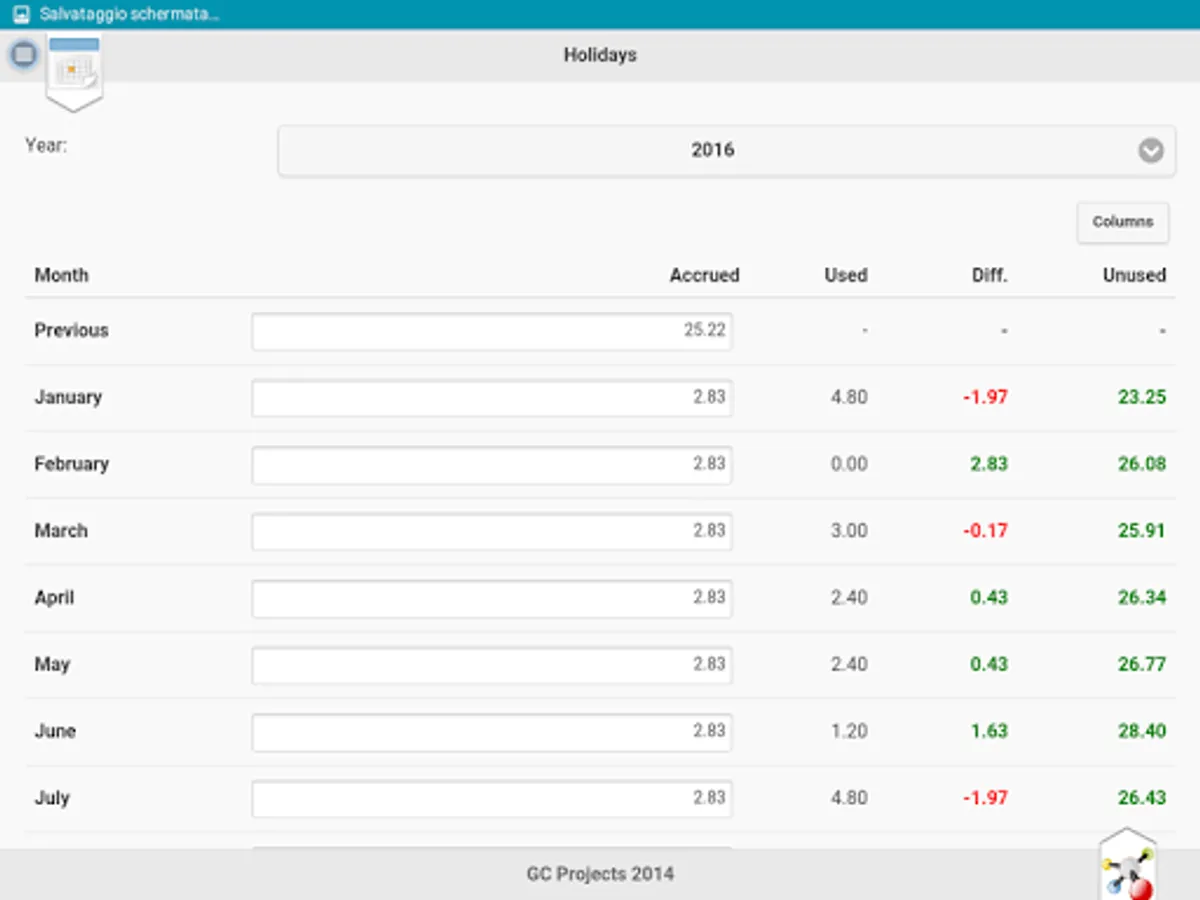Click the May accrued value box

[491, 666]
